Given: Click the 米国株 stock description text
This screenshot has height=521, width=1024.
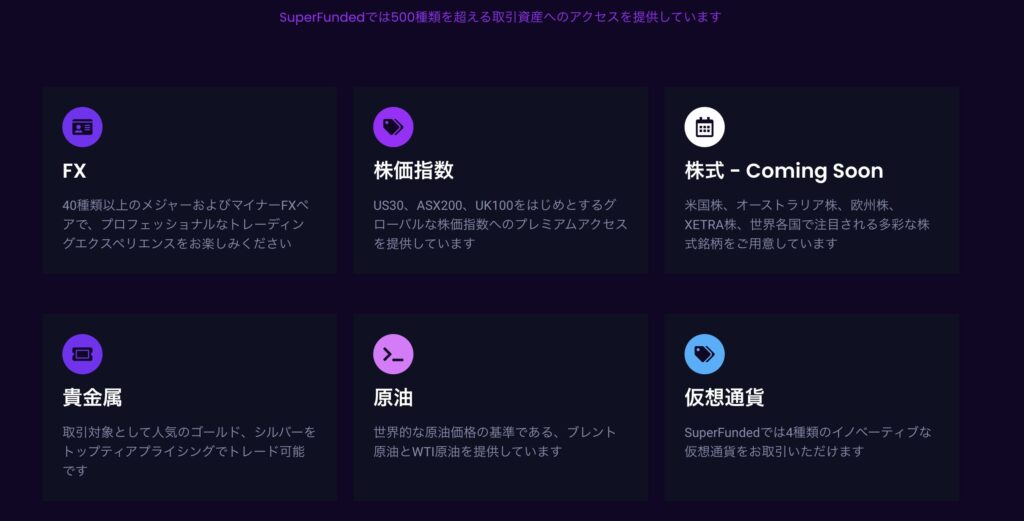Looking at the screenshot, I should (805, 224).
